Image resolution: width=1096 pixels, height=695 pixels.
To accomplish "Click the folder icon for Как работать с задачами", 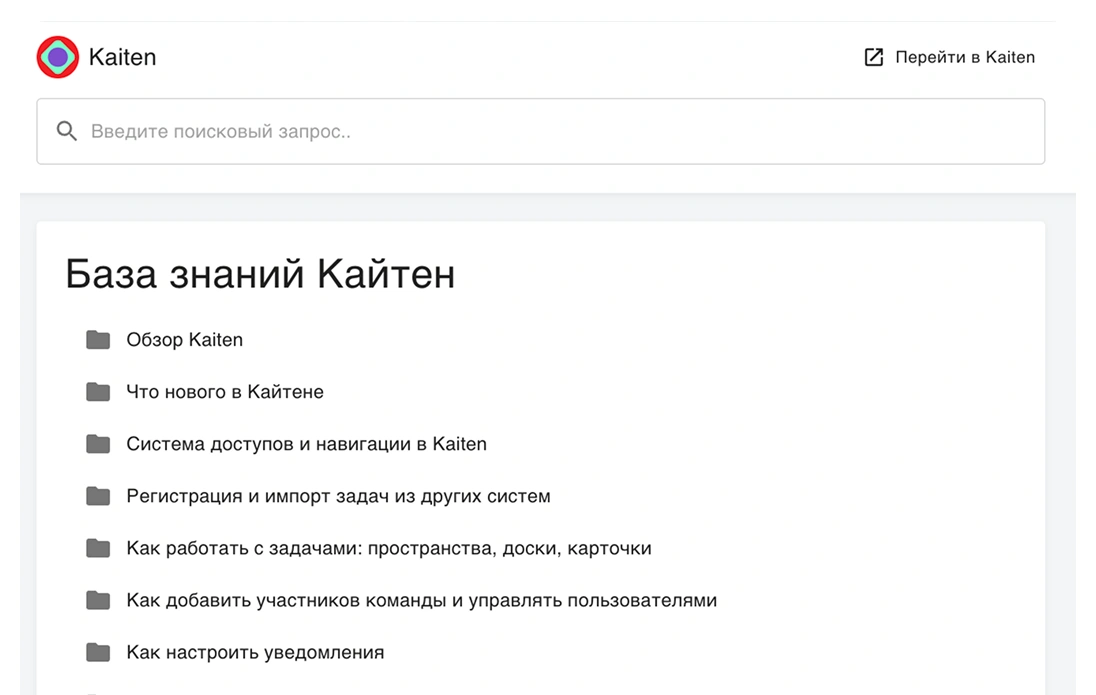I will click(98, 547).
